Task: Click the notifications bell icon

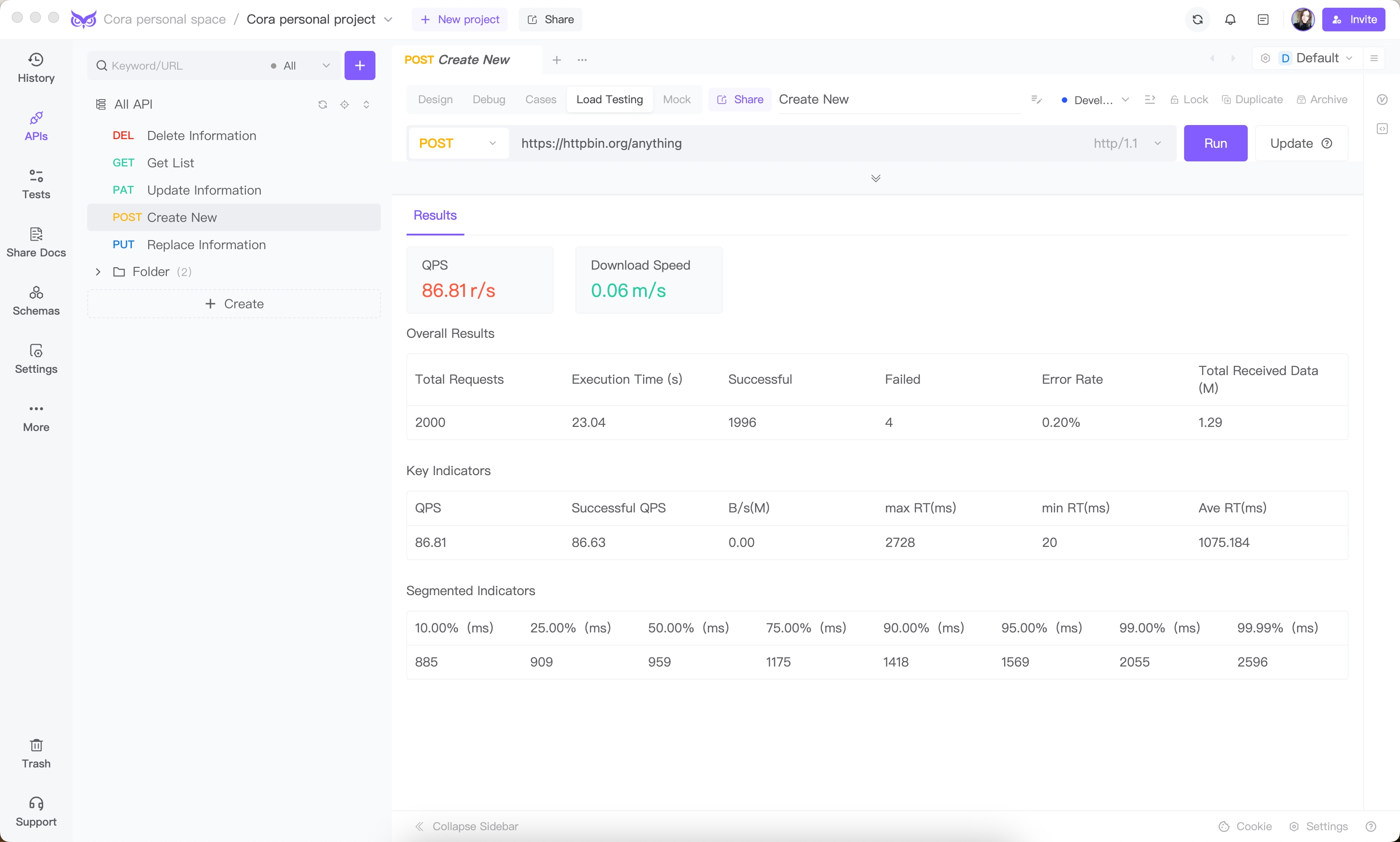Action: [x=1230, y=19]
